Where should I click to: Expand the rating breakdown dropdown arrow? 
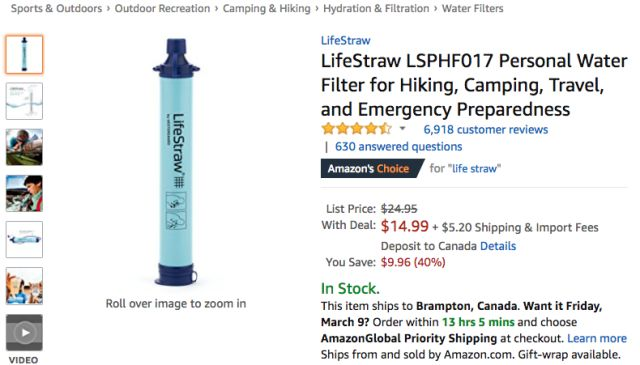click(402, 129)
